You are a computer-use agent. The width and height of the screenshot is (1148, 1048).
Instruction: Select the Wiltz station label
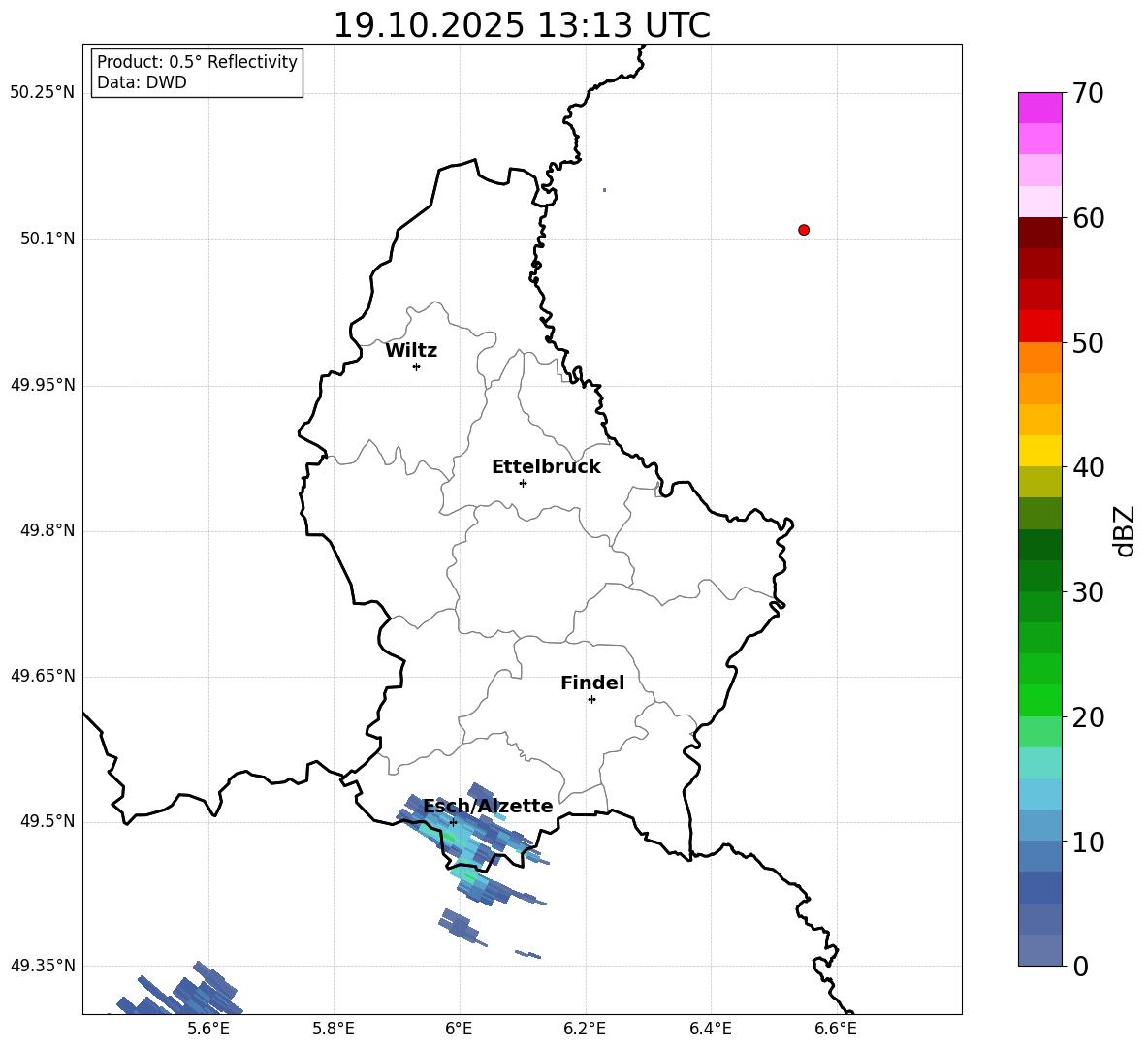(411, 351)
